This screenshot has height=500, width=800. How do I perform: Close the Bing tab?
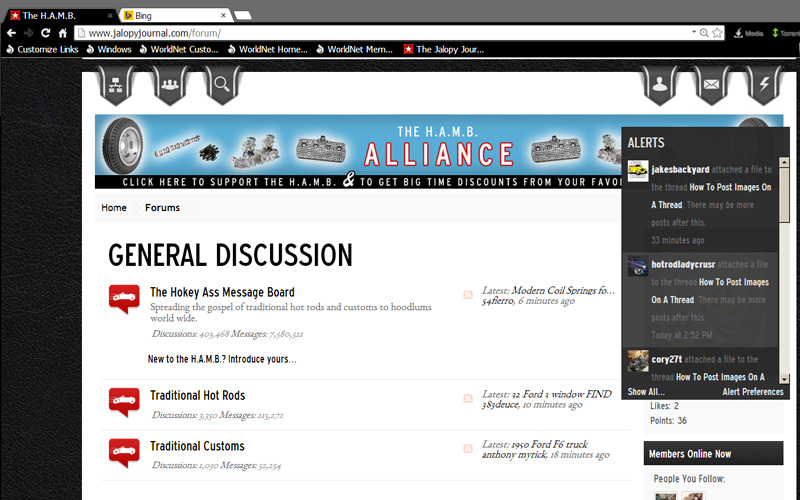(x=223, y=15)
